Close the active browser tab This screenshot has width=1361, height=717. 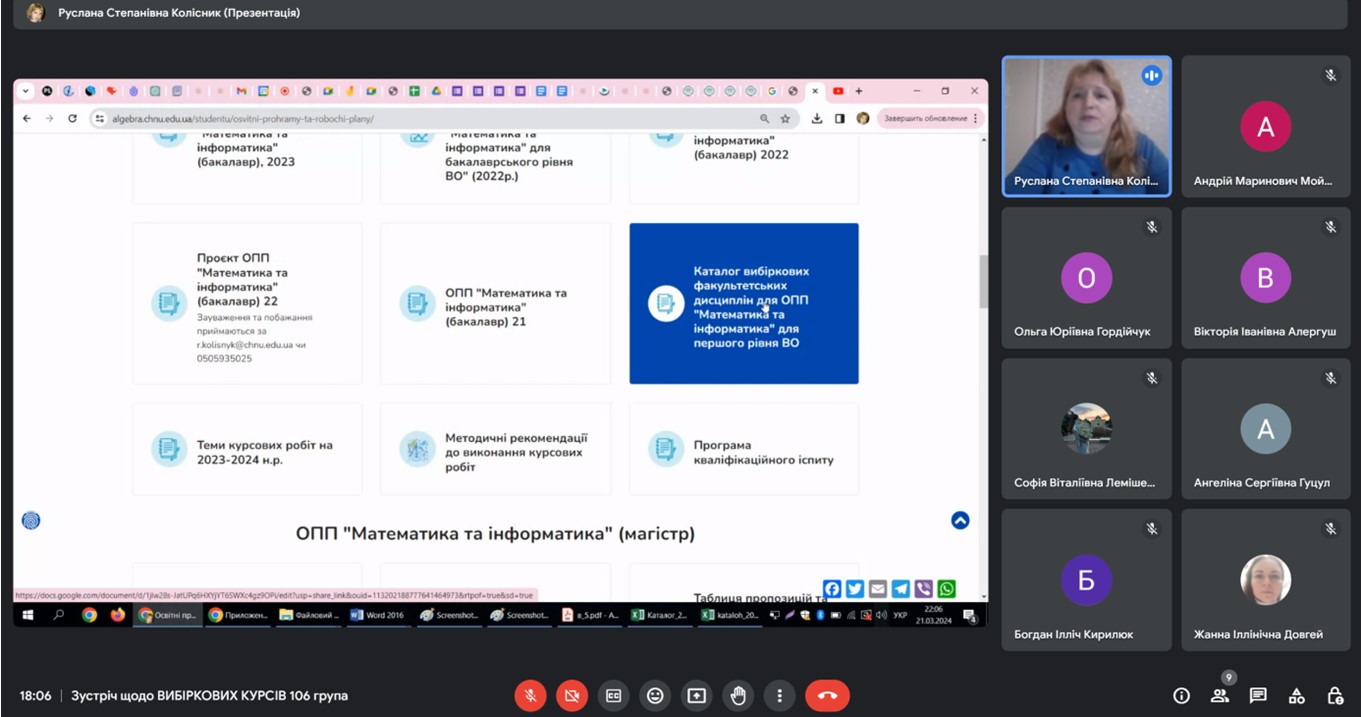[x=815, y=91]
